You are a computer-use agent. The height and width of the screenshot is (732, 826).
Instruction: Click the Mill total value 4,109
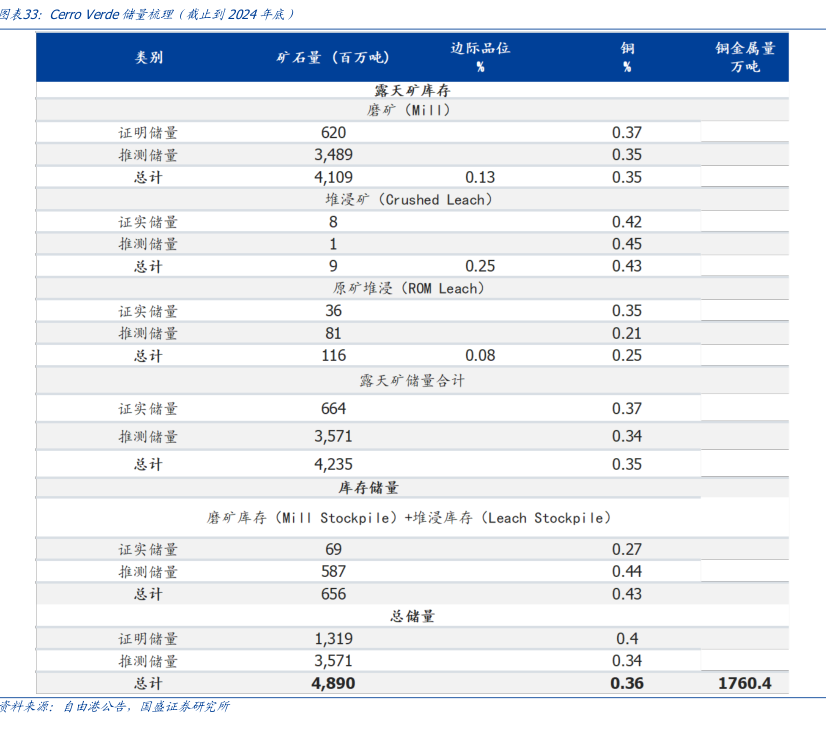point(333,177)
